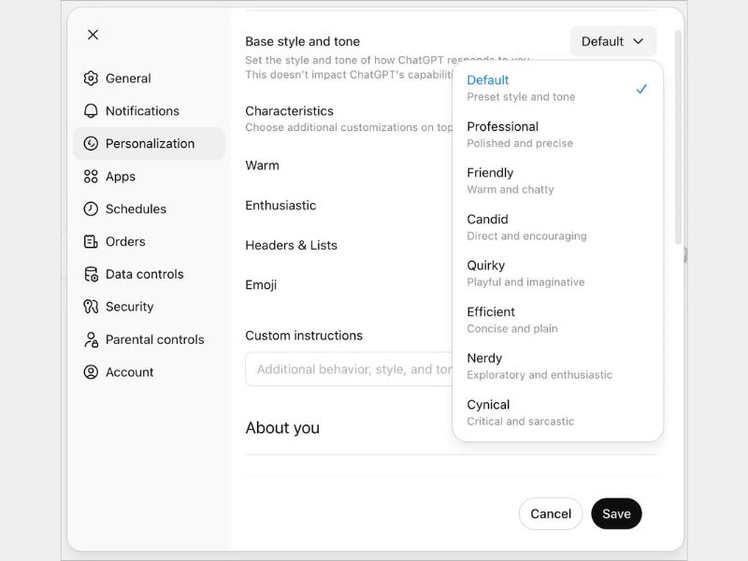This screenshot has width=748, height=561.
Task: Click the Parental controls person icon
Action: [x=91, y=339]
